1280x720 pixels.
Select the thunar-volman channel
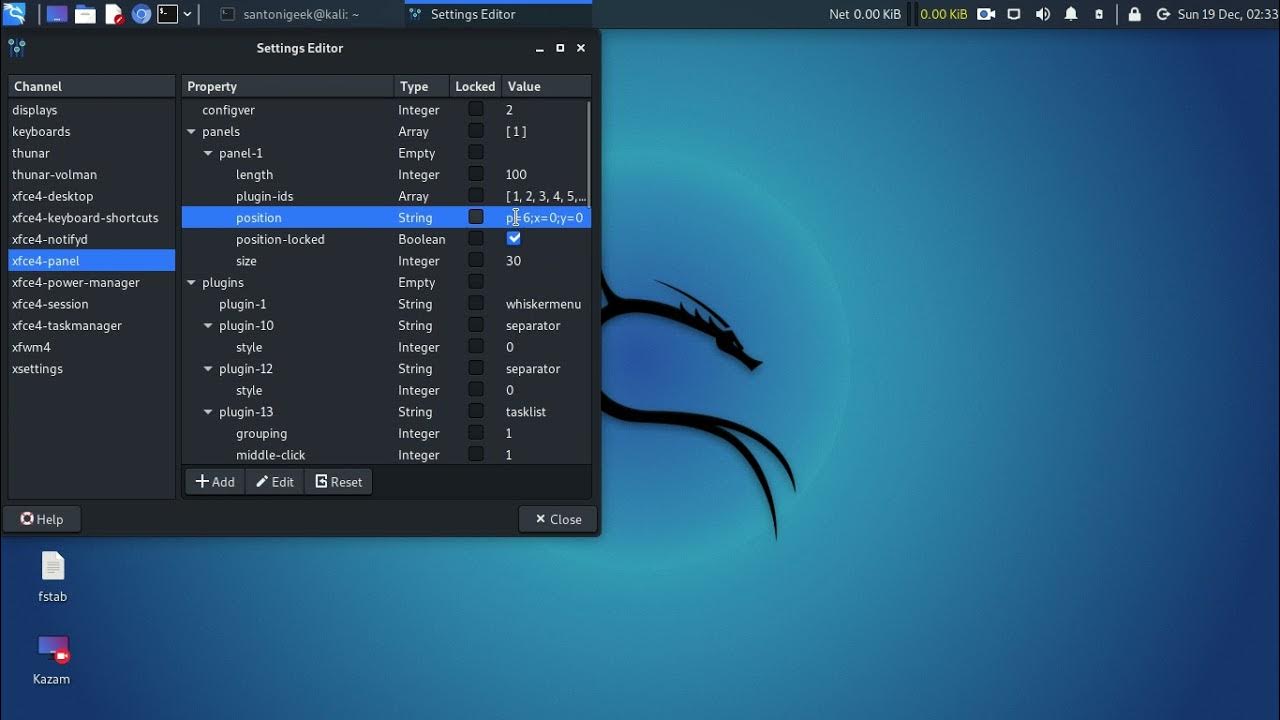tap(92, 174)
